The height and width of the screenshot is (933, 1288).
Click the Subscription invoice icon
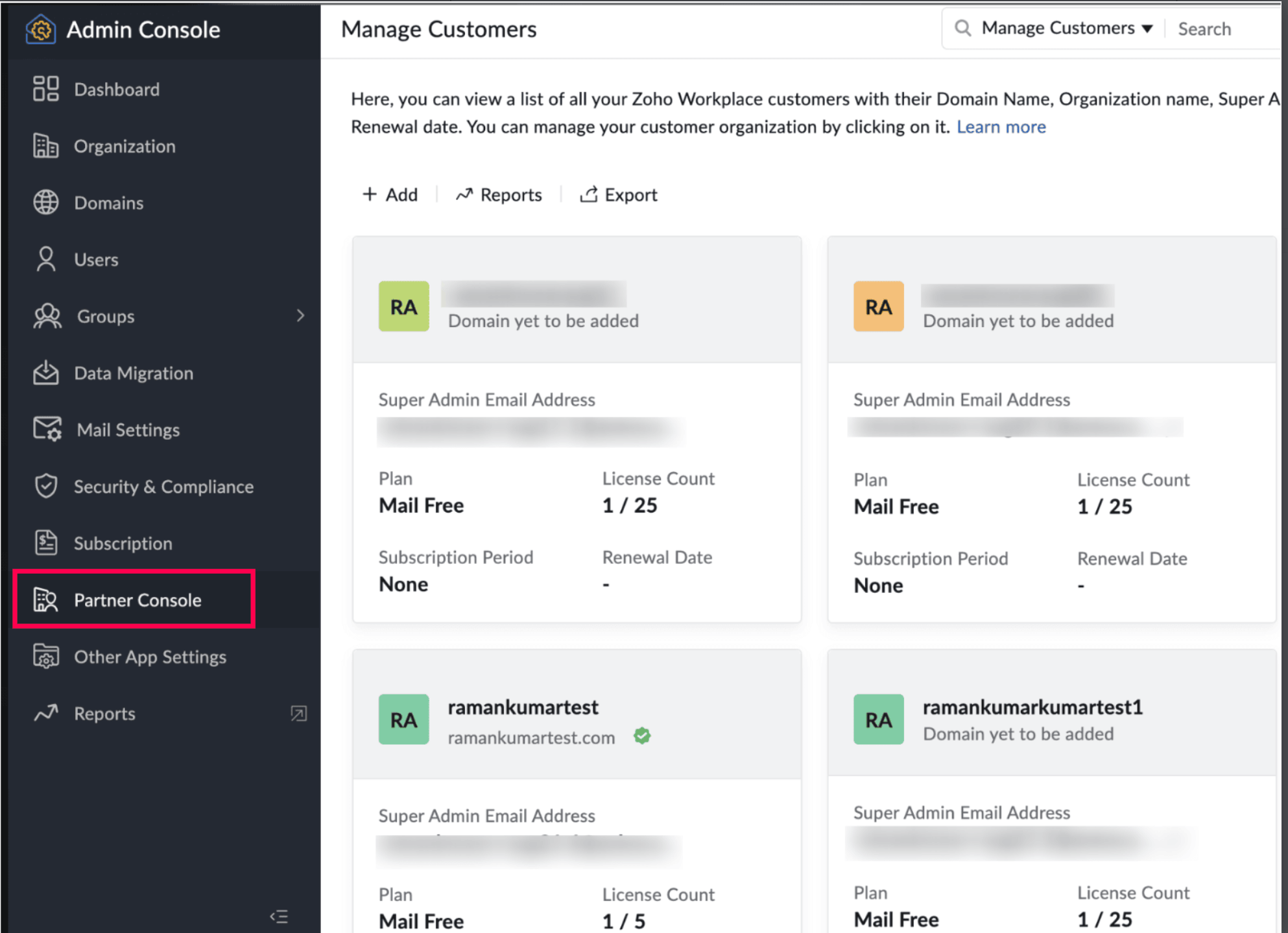[x=46, y=542]
